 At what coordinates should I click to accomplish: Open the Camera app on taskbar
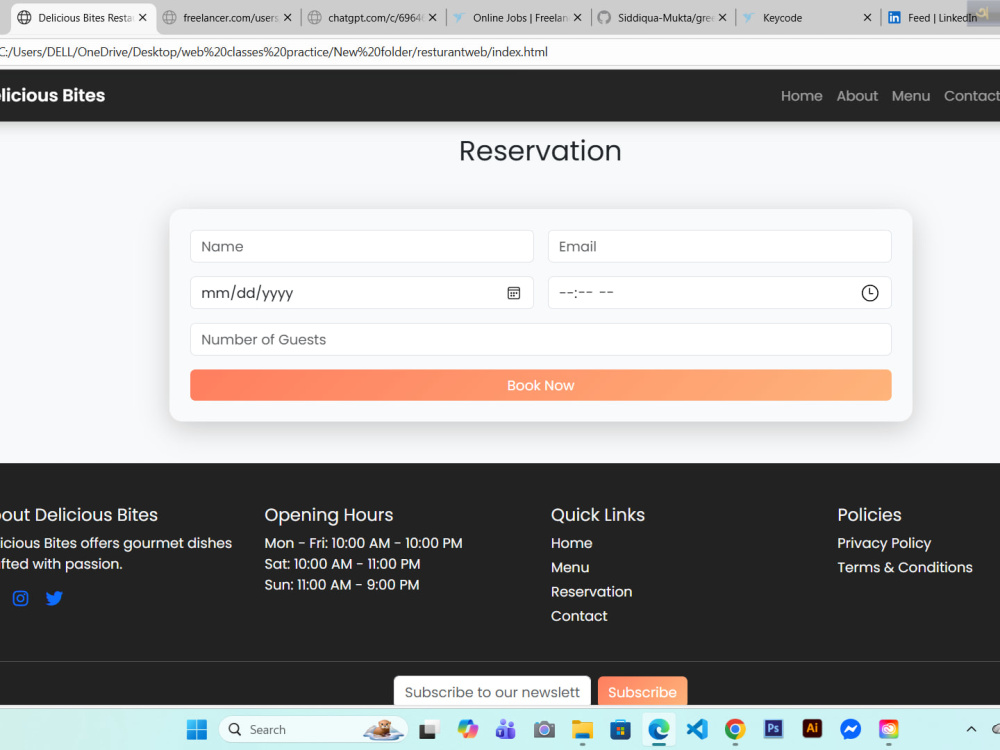pos(544,729)
